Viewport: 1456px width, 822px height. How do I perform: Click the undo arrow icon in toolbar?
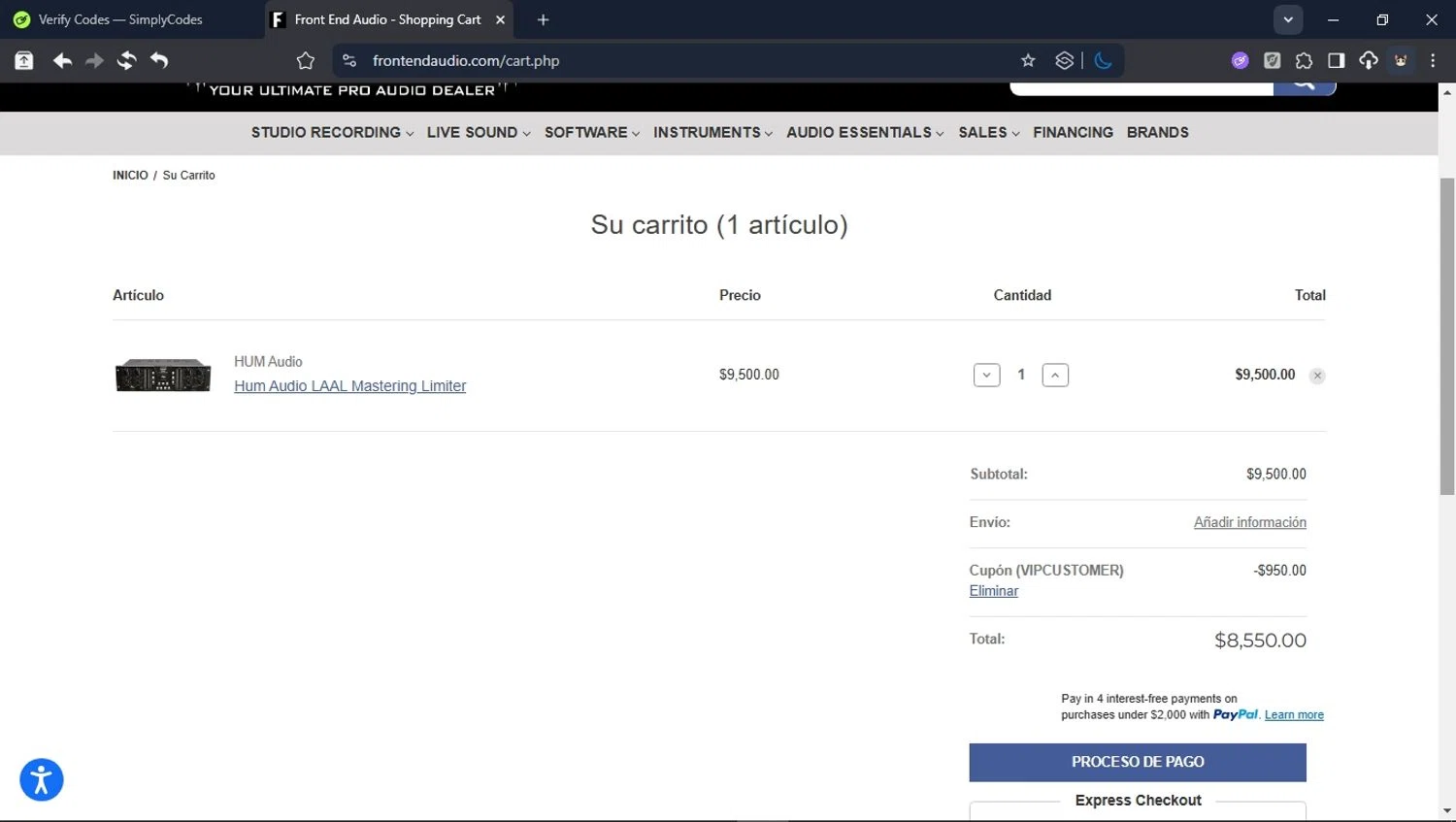(x=159, y=60)
